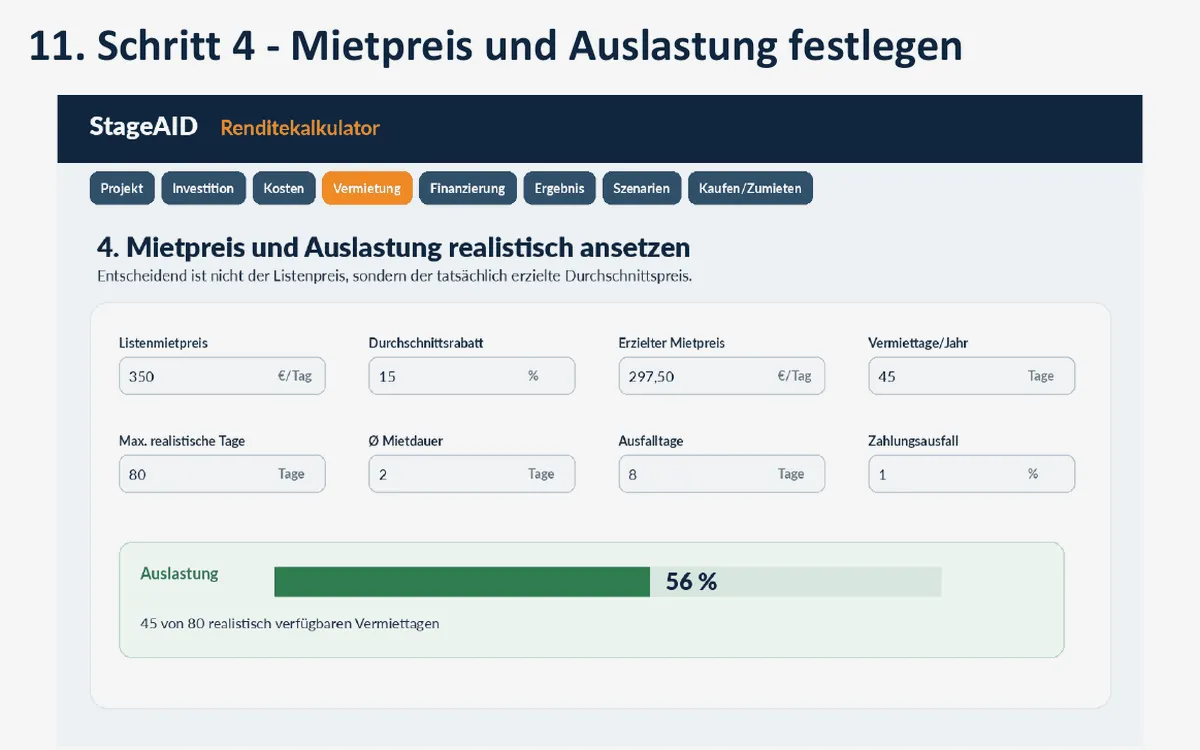Click heading '4. Mietpreis und Auslastung realistisch ansetzen'
The width and height of the screenshot is (1200, 750).
coord(393,247)
